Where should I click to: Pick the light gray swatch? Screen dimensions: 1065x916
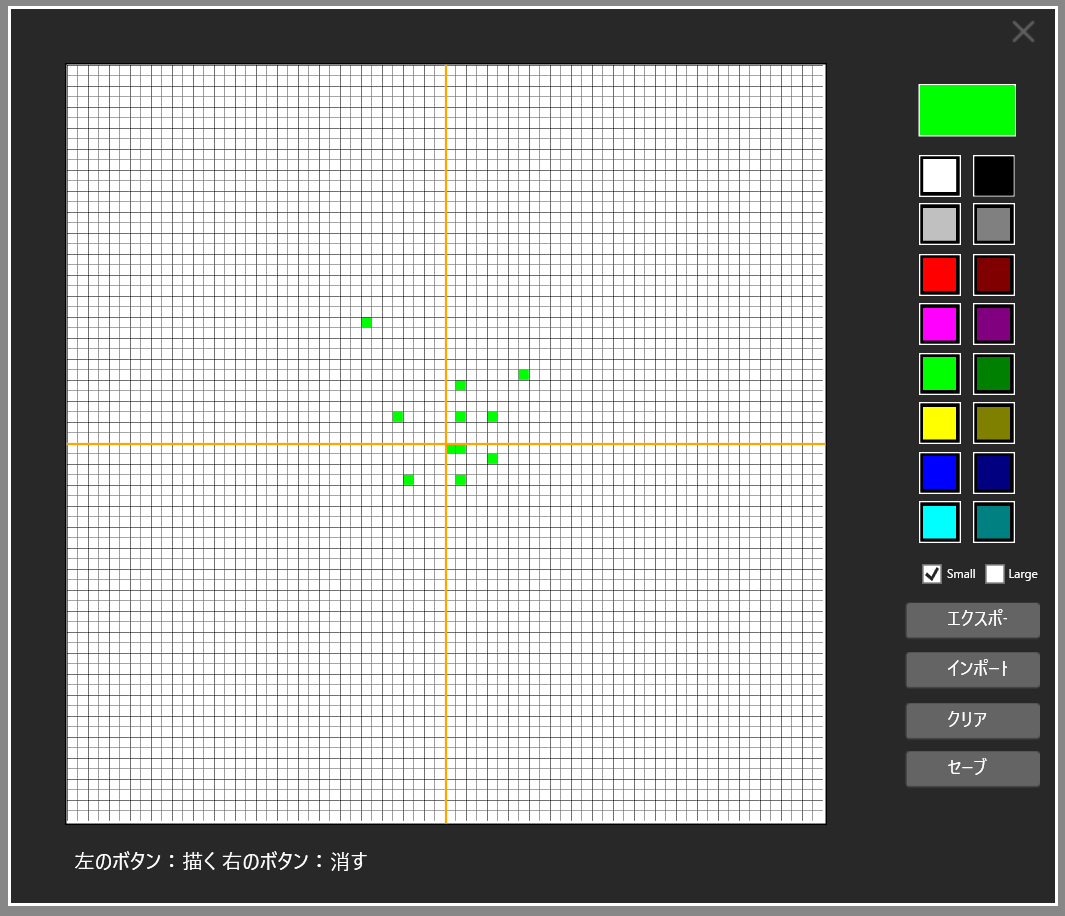coord(939,224)
